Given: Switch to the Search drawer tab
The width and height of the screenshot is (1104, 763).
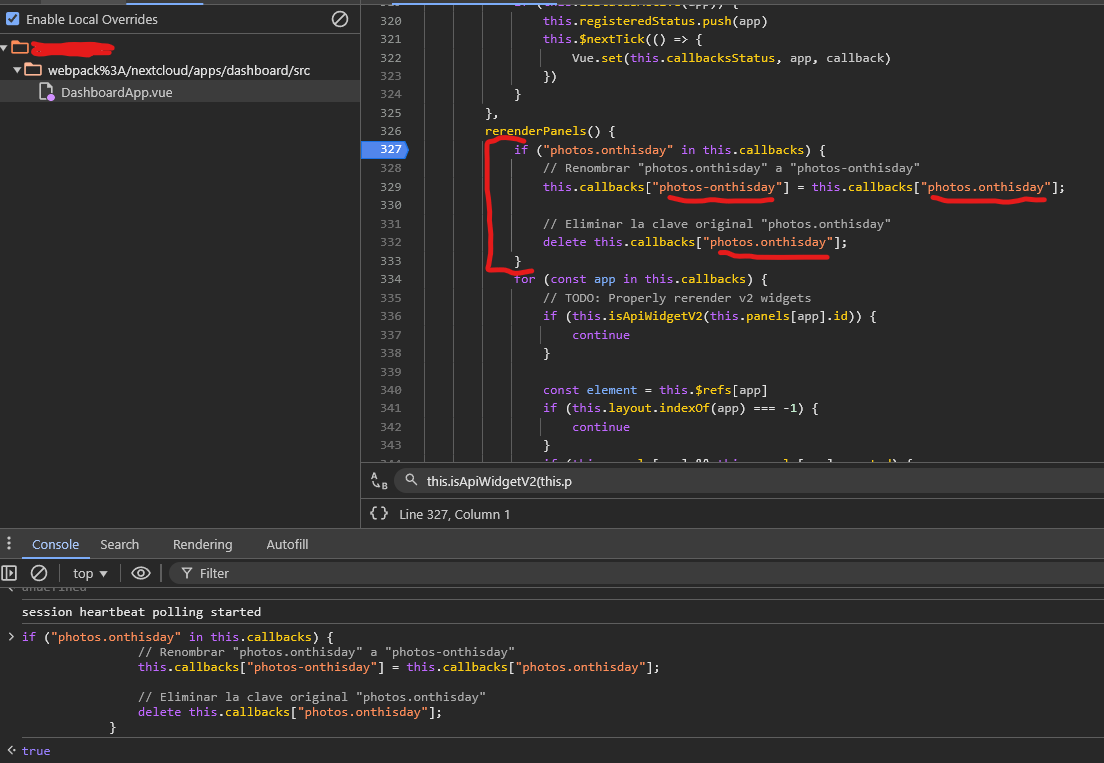Looking at the screenshot, I should tap(119, 544).
